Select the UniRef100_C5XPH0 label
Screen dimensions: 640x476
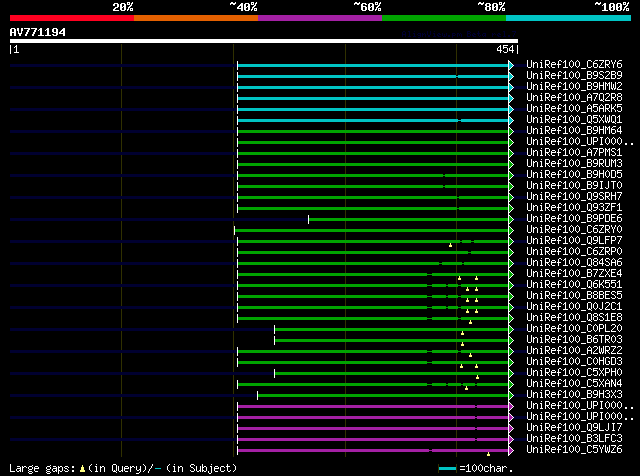click(x=574, y=373)
